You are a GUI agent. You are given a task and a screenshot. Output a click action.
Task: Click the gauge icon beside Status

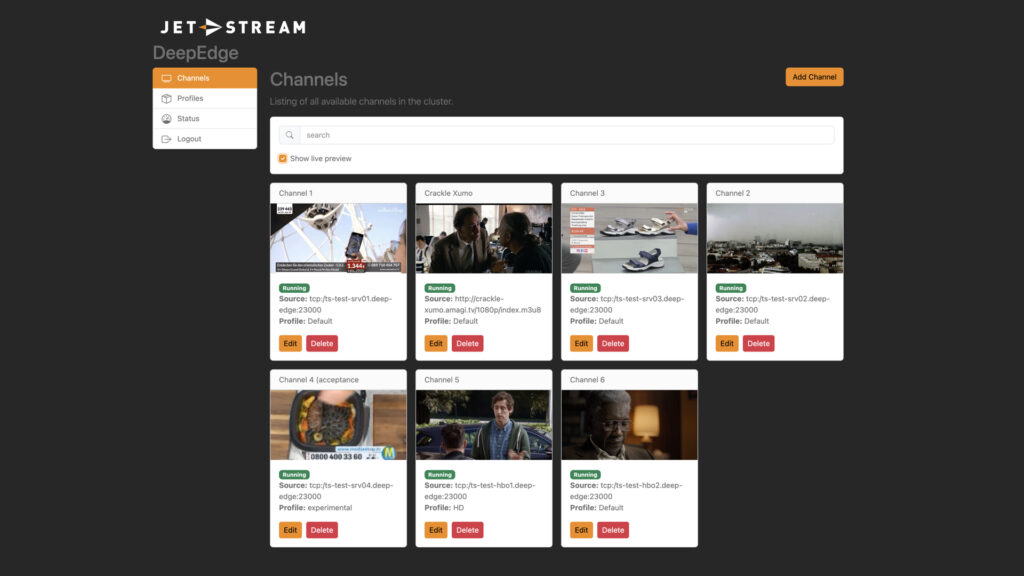[x=166, y=119]
